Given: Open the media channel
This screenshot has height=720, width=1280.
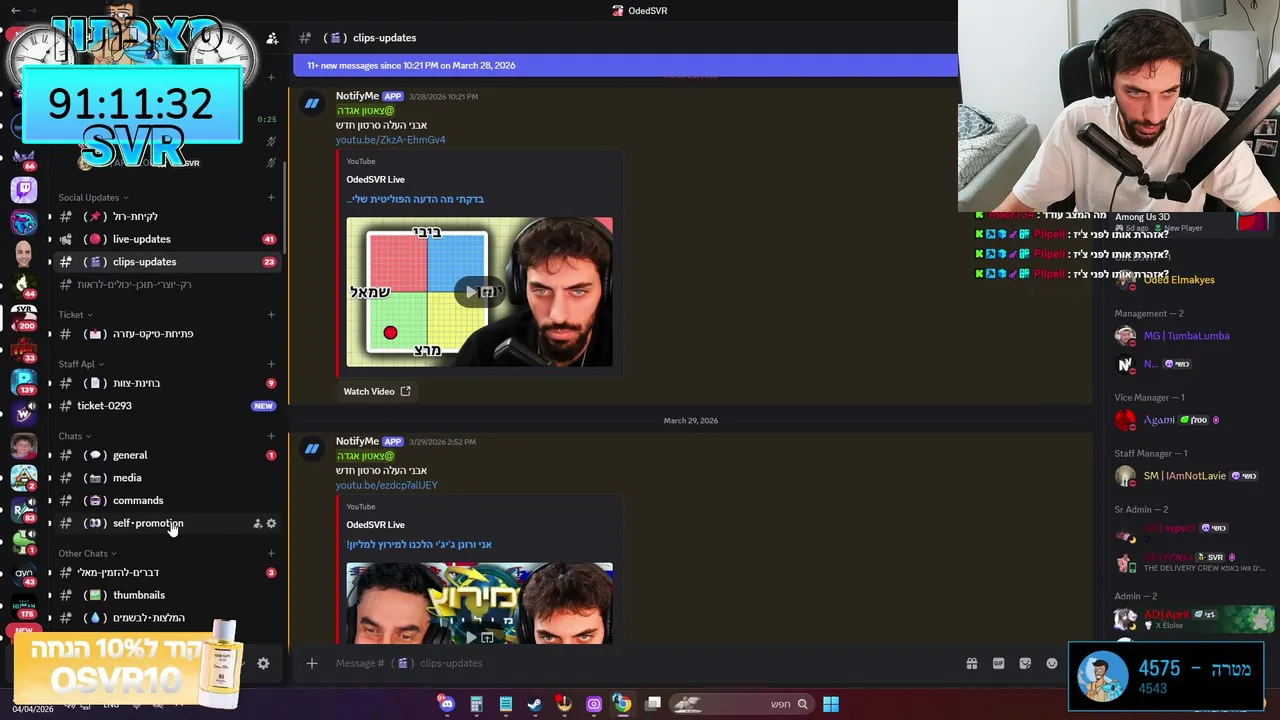Looking at the screenshot, I should pyautogui.click(x=166, y=478).
